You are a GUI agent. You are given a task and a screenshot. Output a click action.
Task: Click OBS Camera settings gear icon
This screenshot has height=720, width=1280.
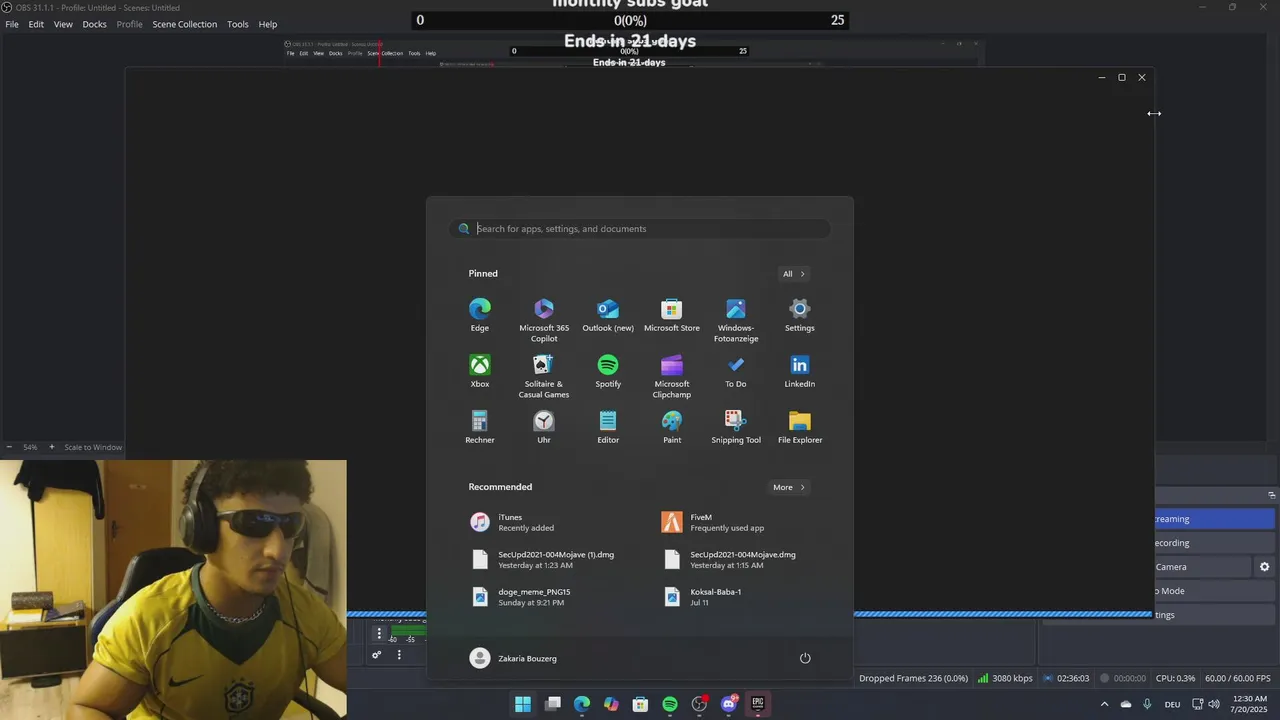1264,567
